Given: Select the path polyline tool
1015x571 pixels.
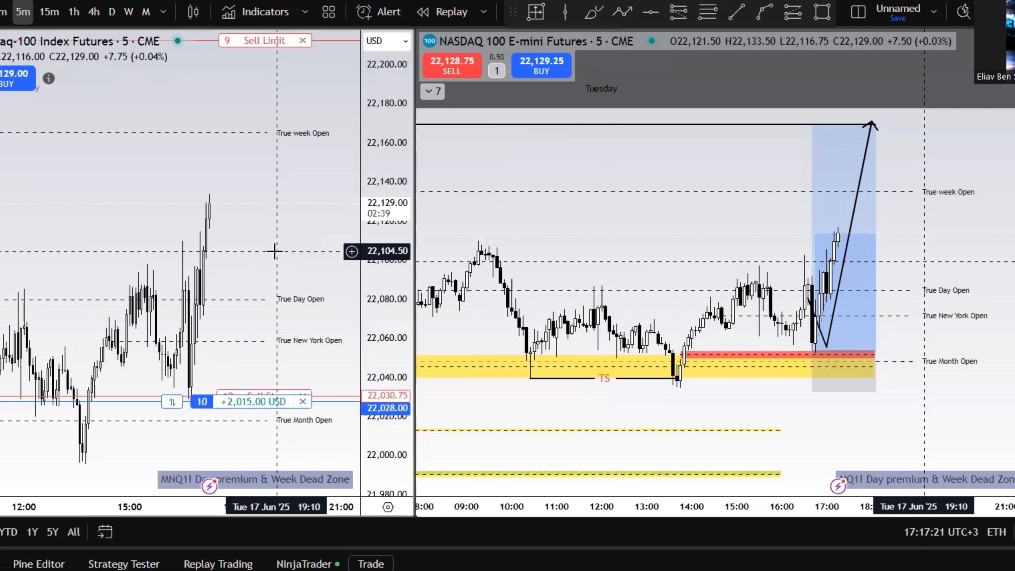Looking at the screenshot, I should point(622,12).
